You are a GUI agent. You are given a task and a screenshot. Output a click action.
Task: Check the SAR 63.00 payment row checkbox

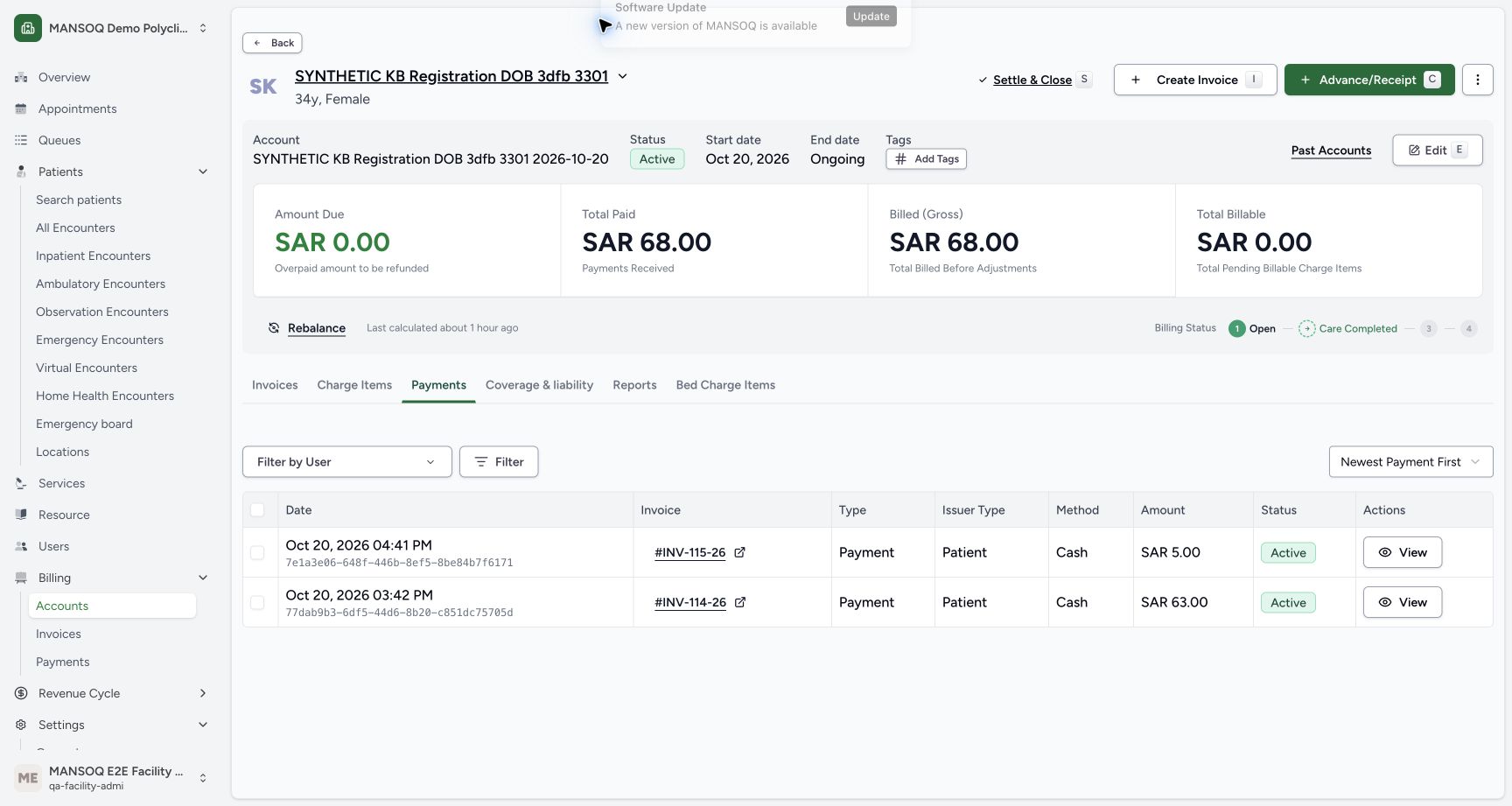[x=257, y=603]
